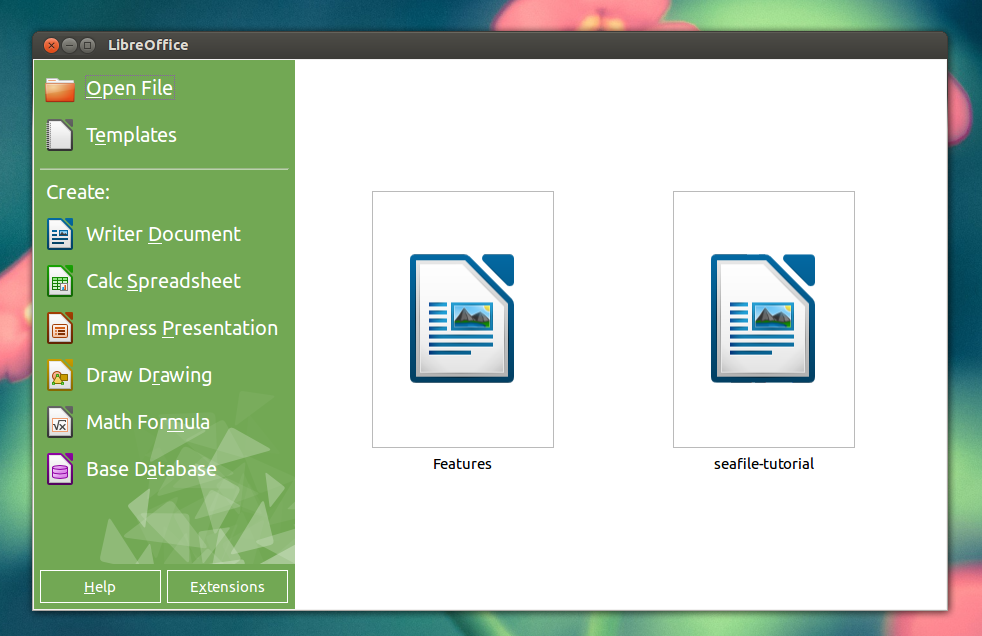
Task: Click the Impress Presentation icon
Action: pyautogui.click(x=61, y=328)
